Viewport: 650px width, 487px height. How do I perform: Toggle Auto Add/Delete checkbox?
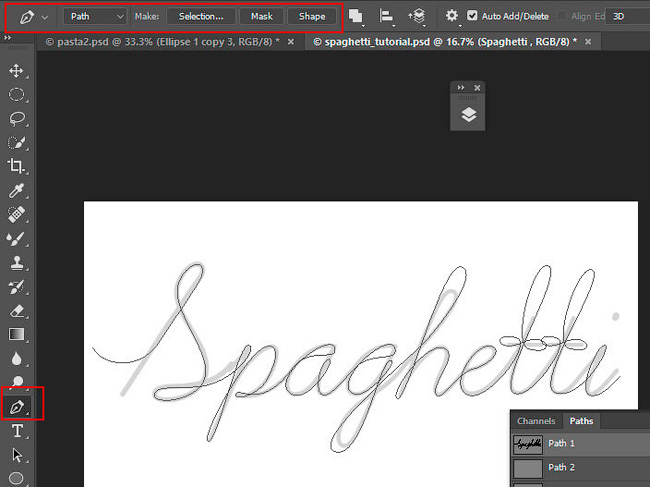[x=472, y=16]
